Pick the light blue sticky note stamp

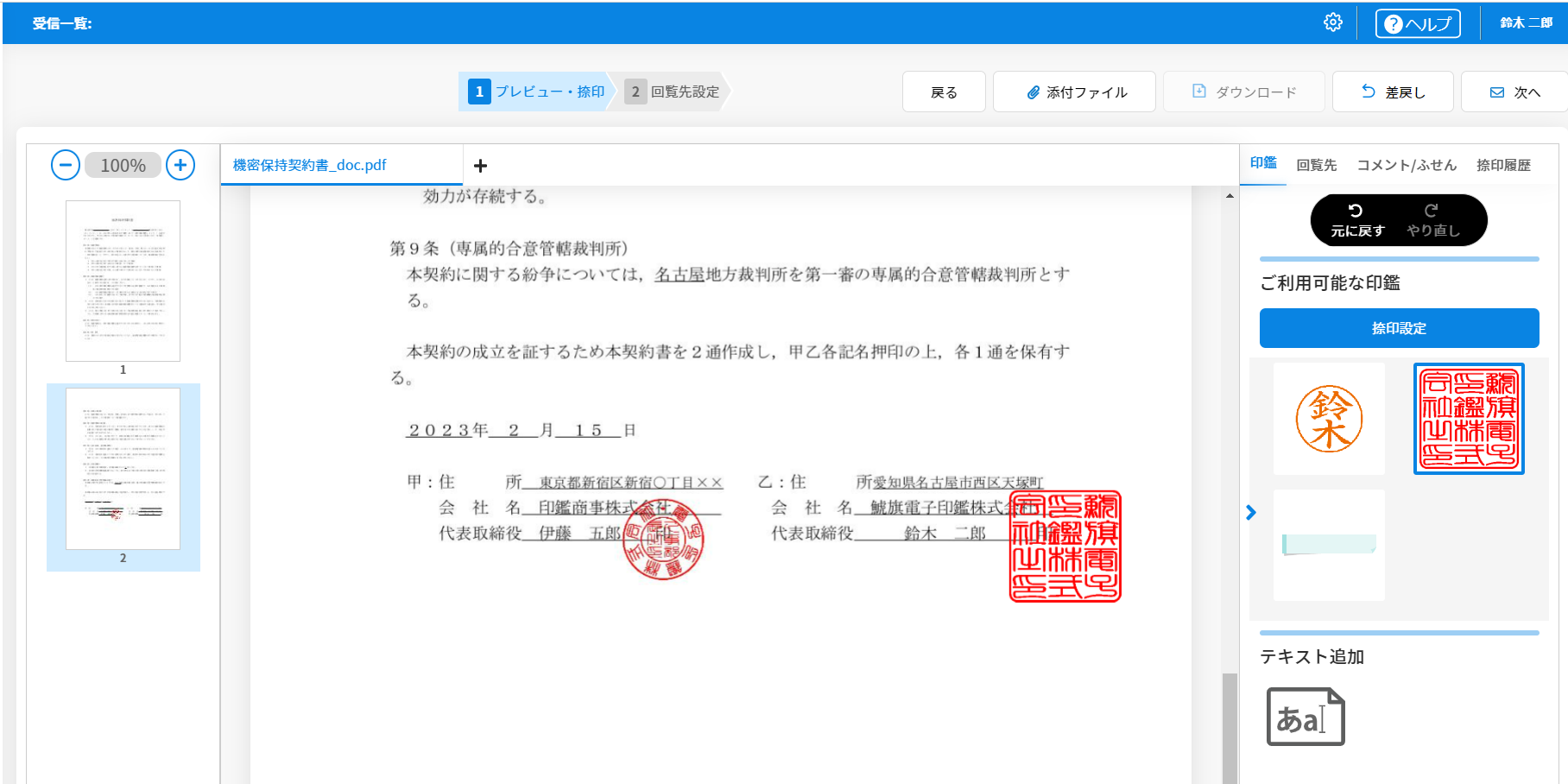point(1329,545)
